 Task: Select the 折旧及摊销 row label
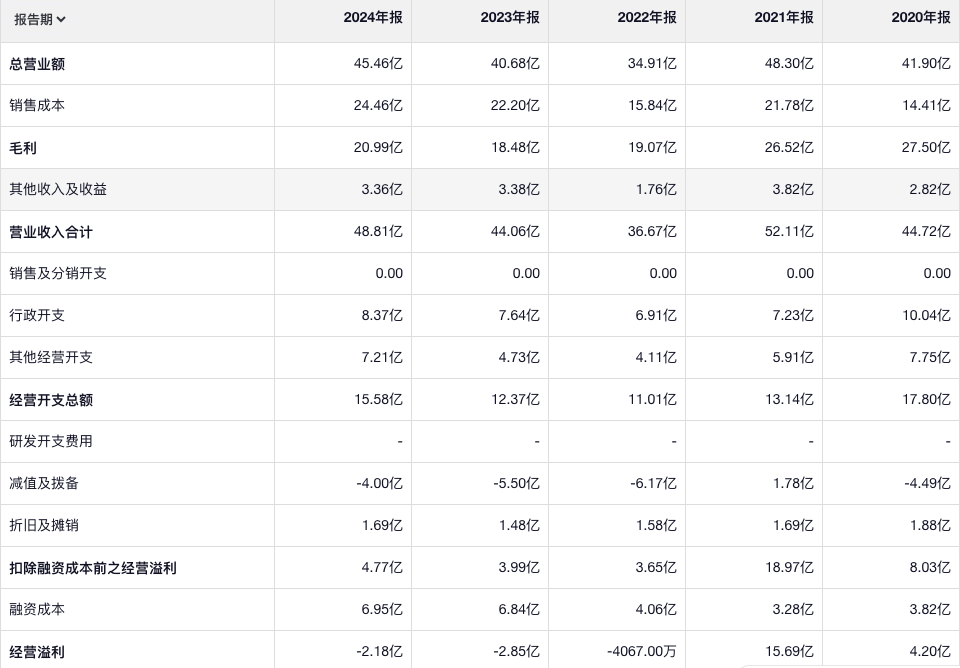click(x=44, y=525)
